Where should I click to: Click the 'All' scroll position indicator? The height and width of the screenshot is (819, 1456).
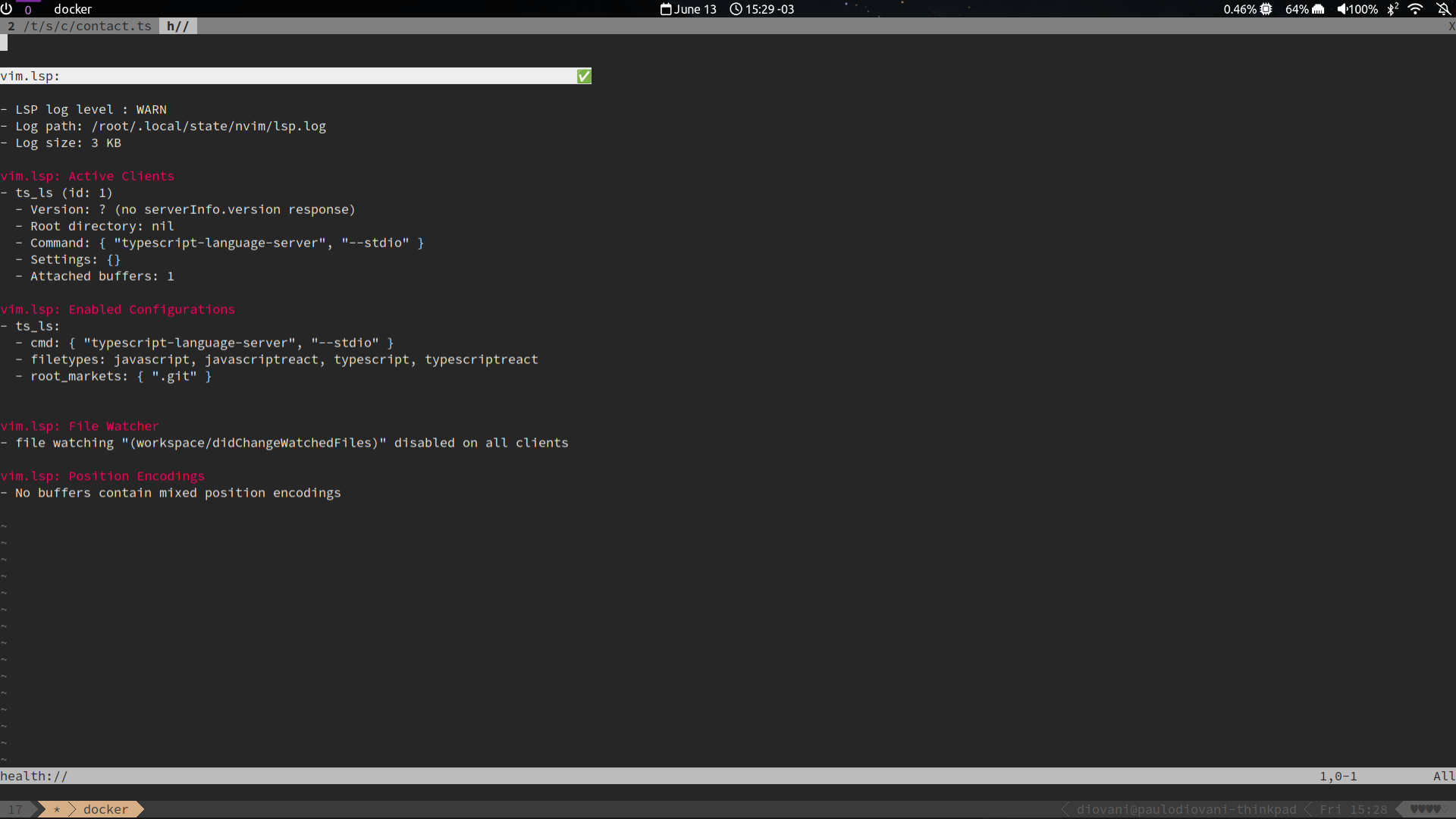pyautogui.click(x=1444, y=776)
